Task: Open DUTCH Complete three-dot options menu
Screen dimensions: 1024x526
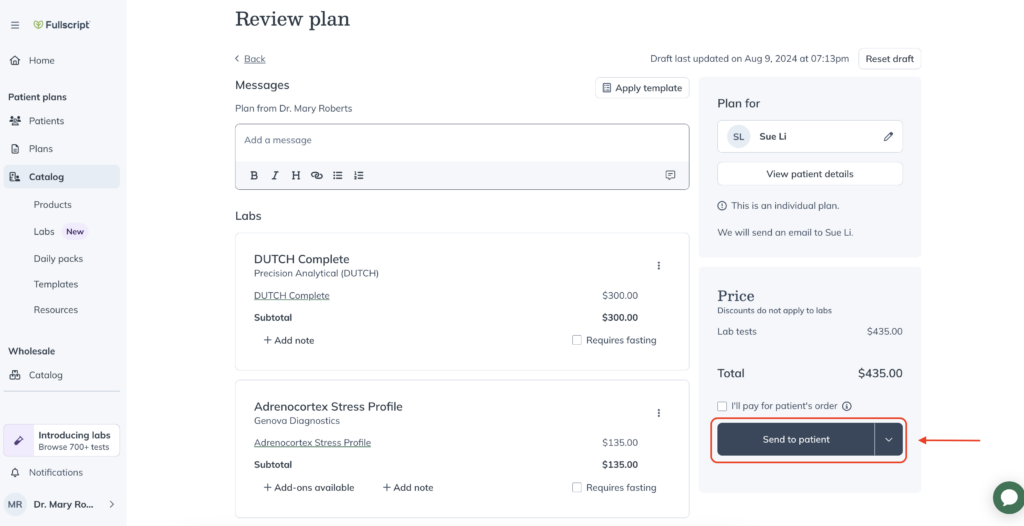Action: pyautogui.click(x=658, y=265)
